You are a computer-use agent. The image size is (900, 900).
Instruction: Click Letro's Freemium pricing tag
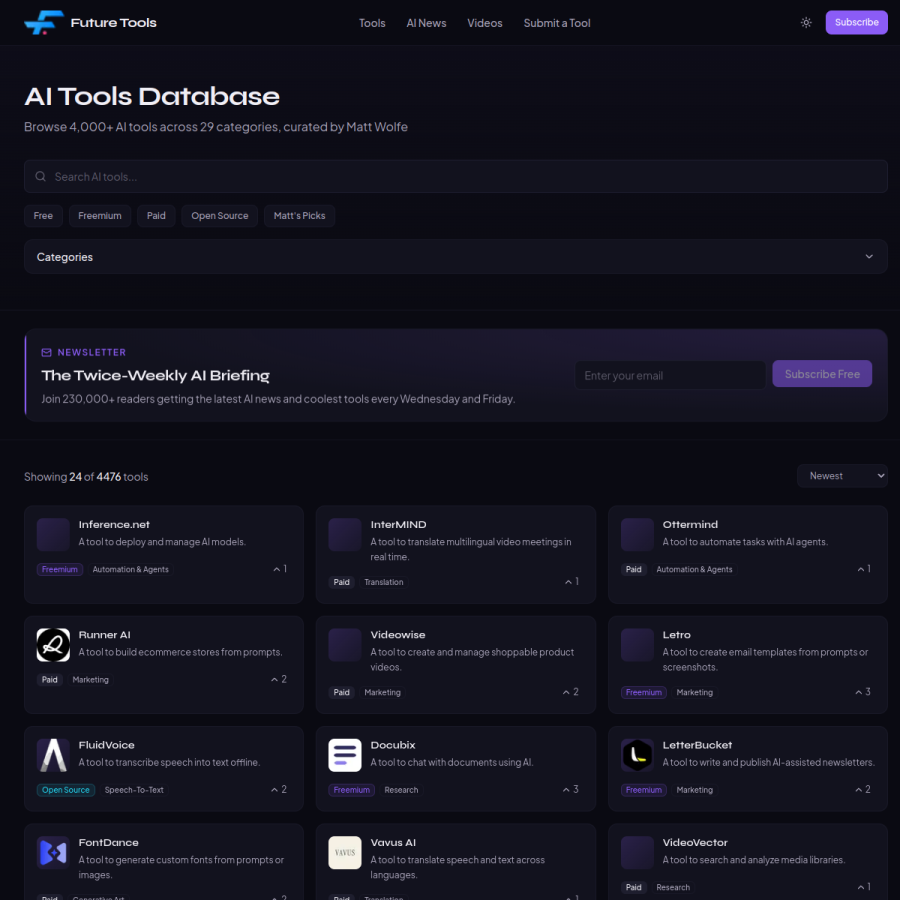click(x=643, y=692)
